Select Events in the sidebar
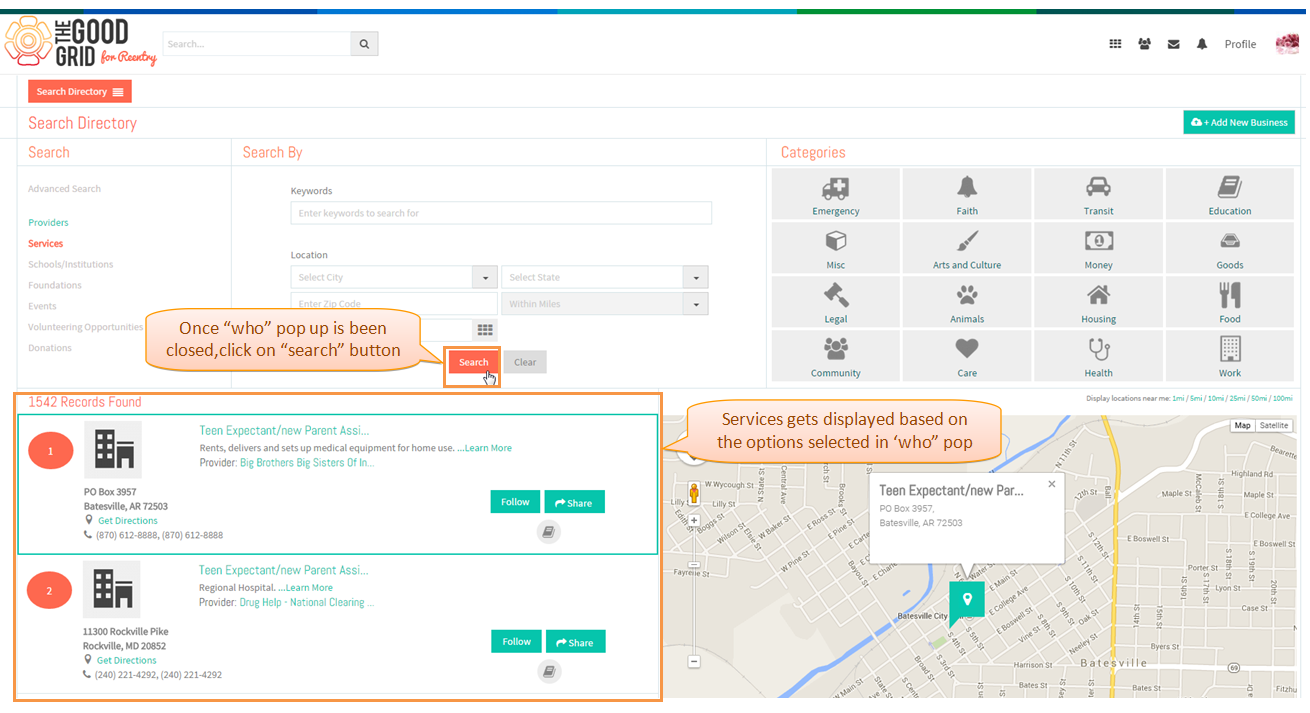Viewport: 1310px width, 713px height. [x=42, y=307]
